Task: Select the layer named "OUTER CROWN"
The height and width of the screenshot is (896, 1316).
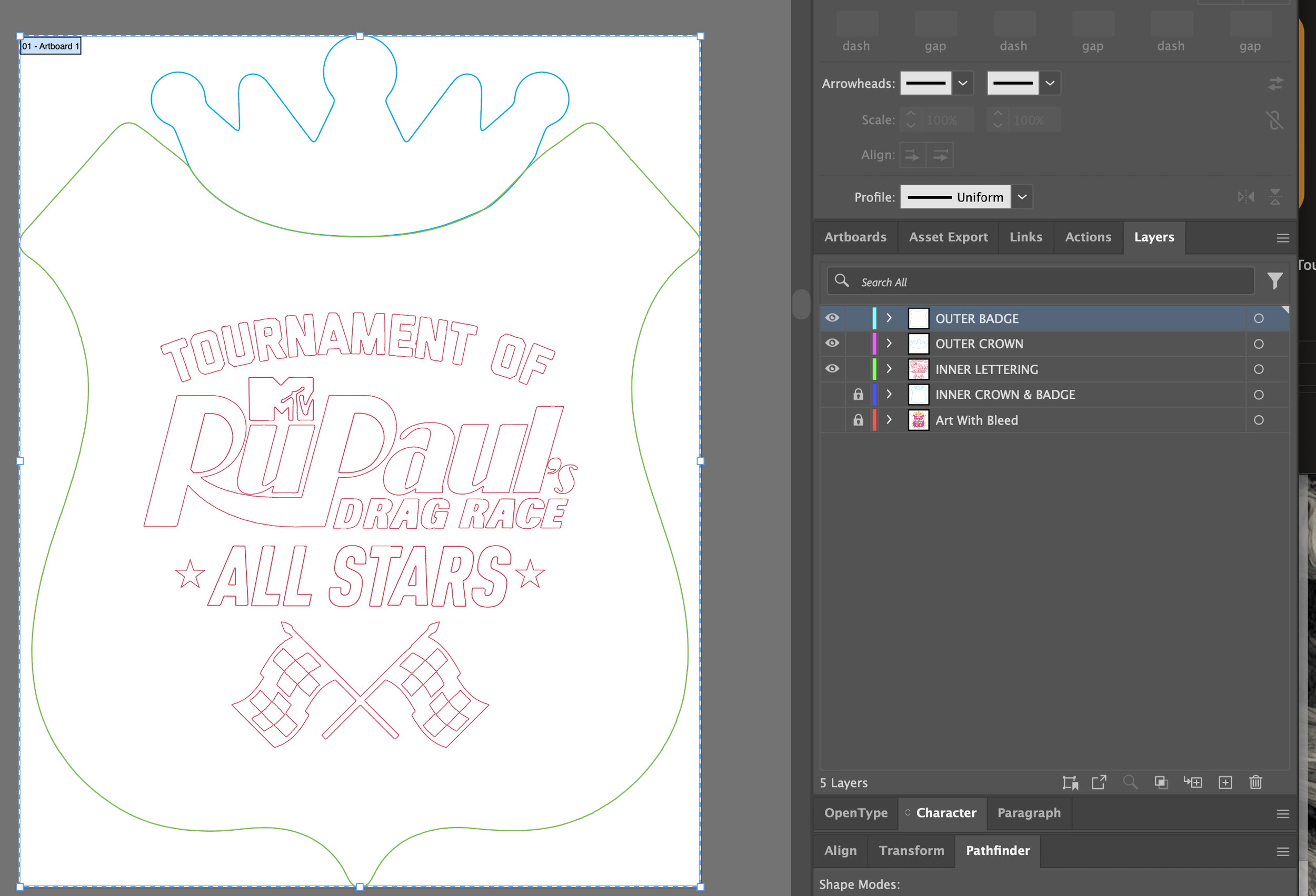Action: [x=979, y=344]
